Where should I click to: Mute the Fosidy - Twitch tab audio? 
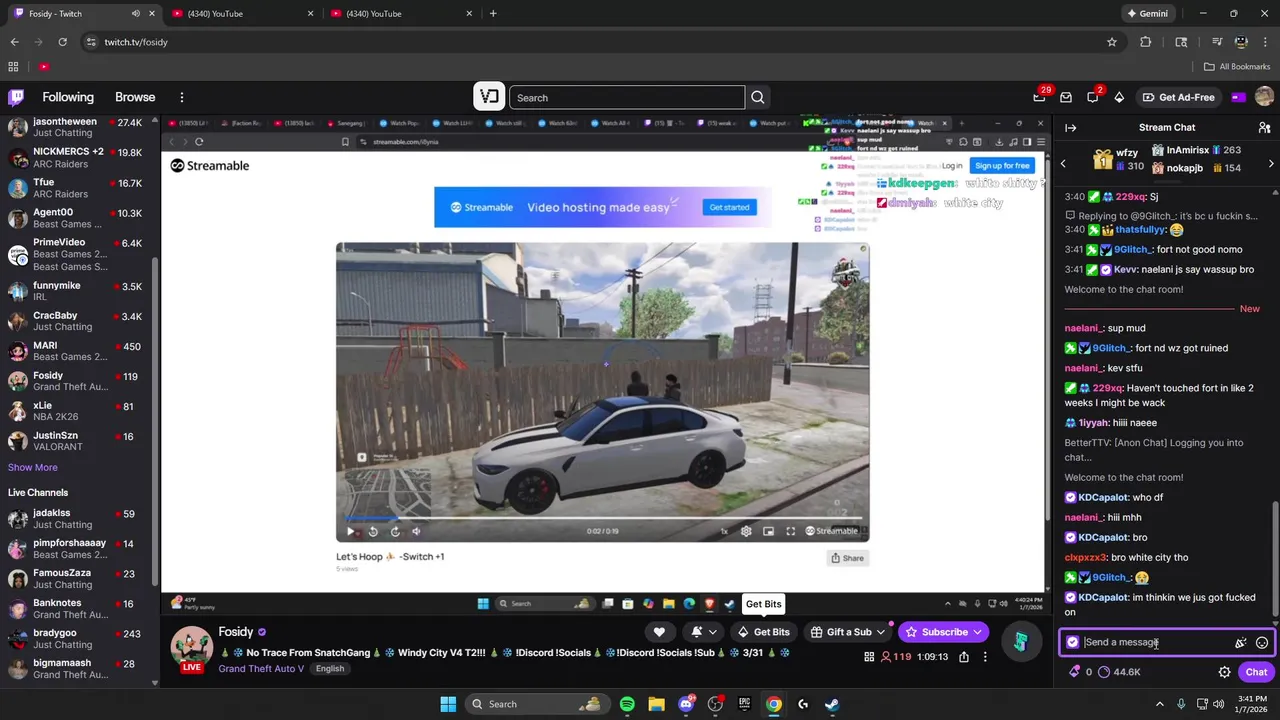pos(136,14)
